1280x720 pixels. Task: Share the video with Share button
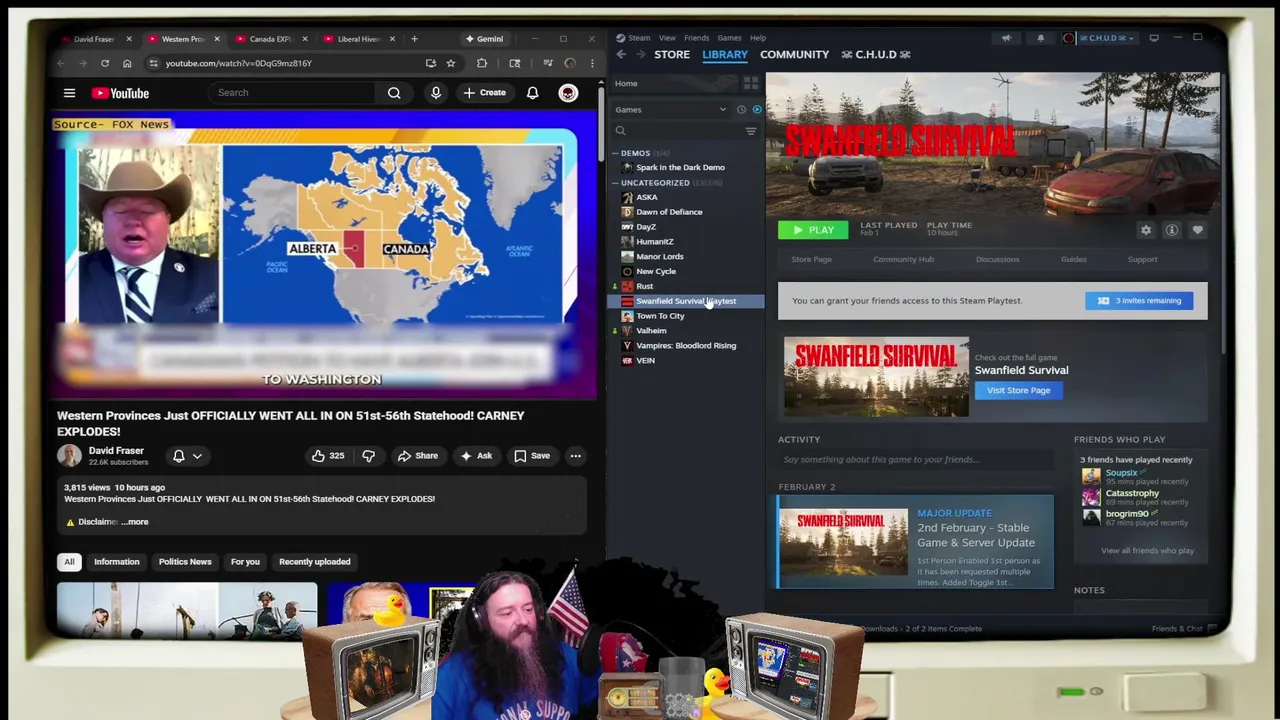pos(417,456)
